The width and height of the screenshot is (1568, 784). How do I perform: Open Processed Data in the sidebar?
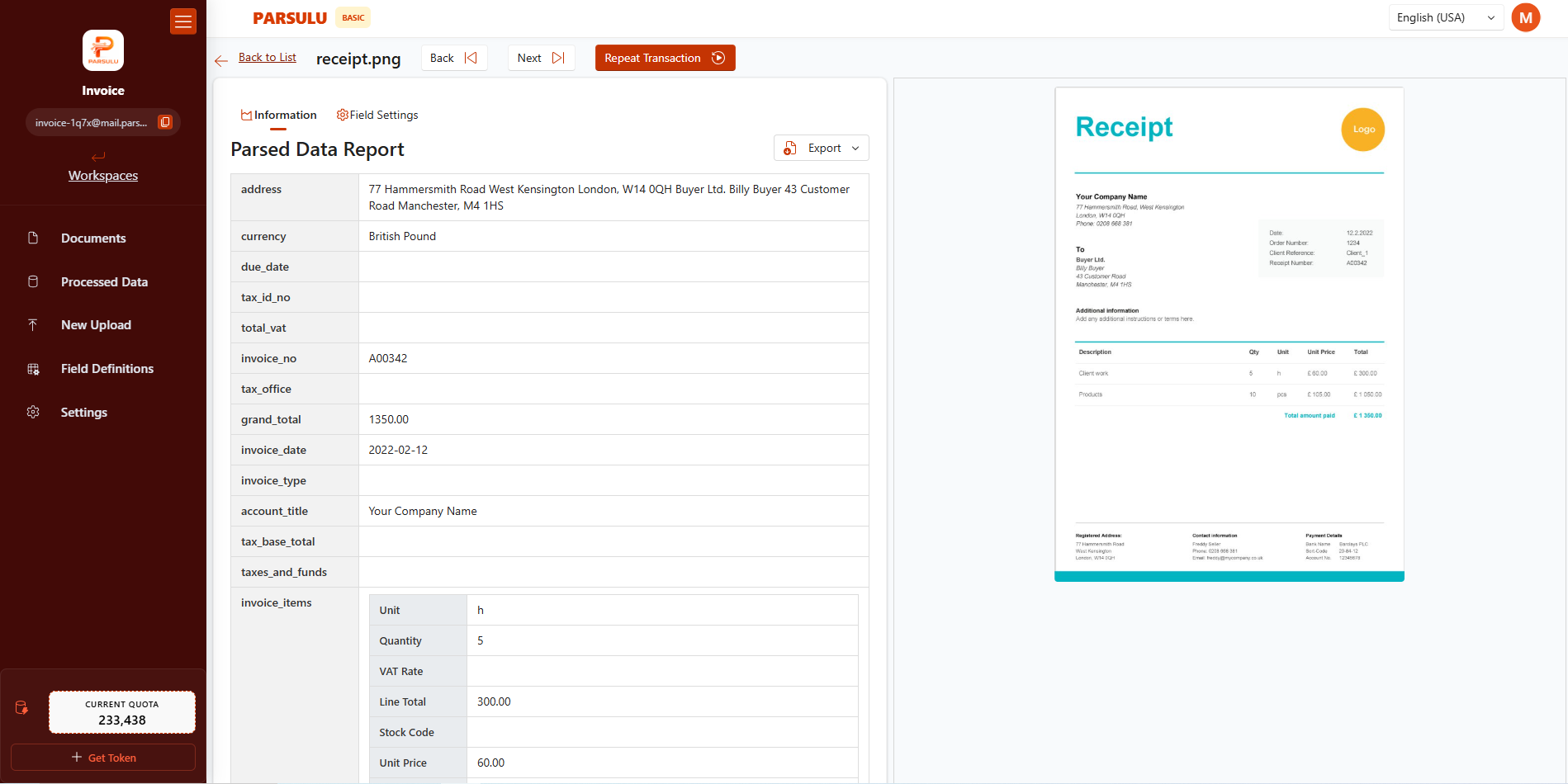coord(104,281)
